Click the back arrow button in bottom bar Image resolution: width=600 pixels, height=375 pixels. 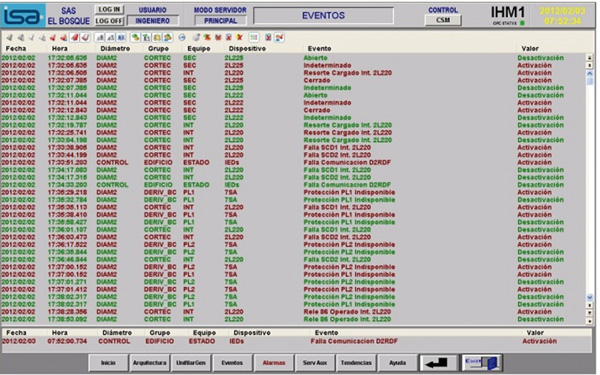[439, 362]
